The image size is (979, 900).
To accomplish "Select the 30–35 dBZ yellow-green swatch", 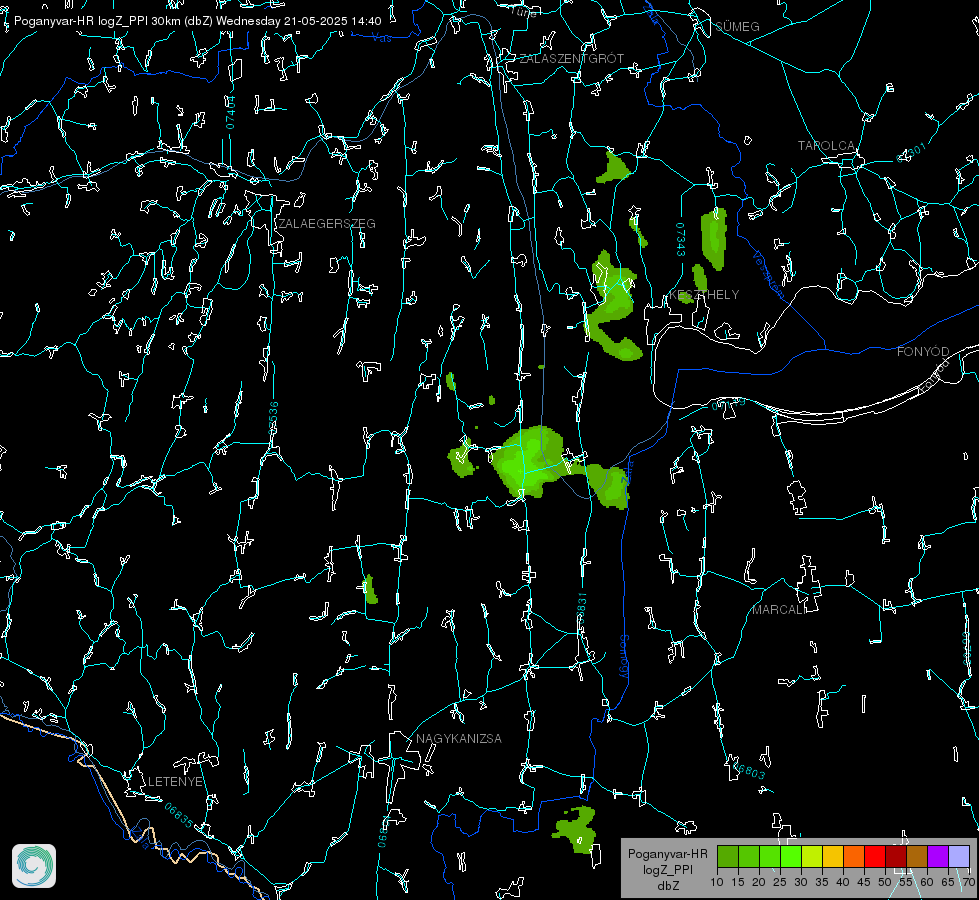I will click(x=812, y=856).
